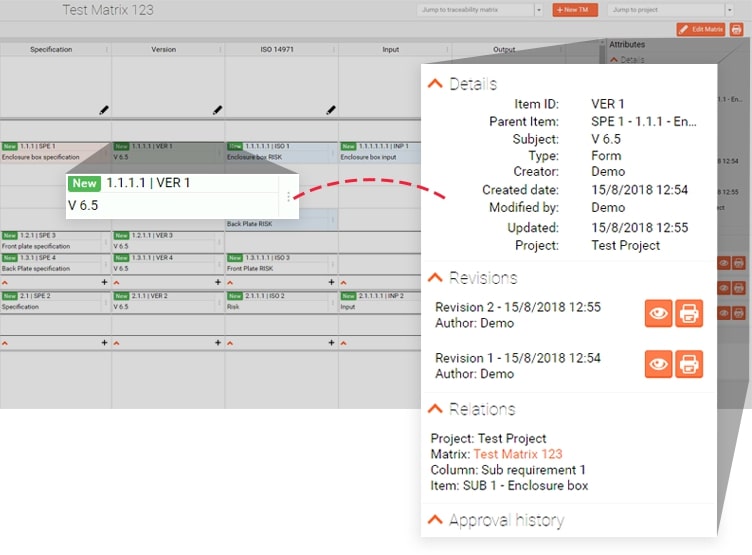Image resolution: width=752 pixels, height=555 pixels.
Task: Collapse the Details chevron under the Attributes heading
Action: (x=614, y=60)
